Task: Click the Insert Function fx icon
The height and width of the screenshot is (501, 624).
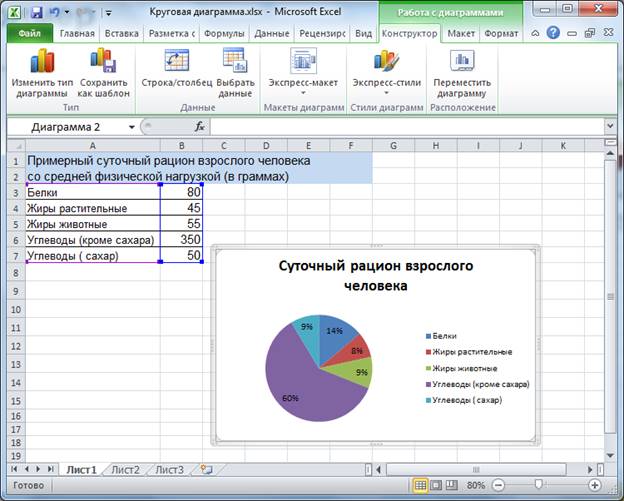Action: (200, 127)
